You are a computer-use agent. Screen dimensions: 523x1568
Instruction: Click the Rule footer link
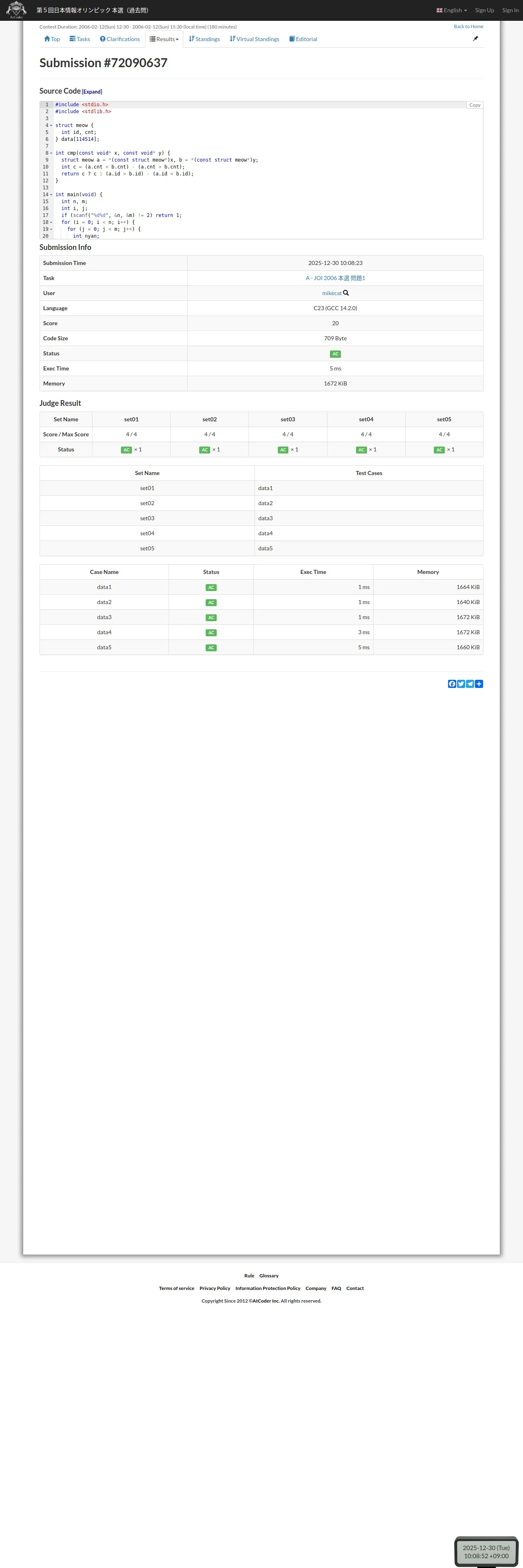249,1276
